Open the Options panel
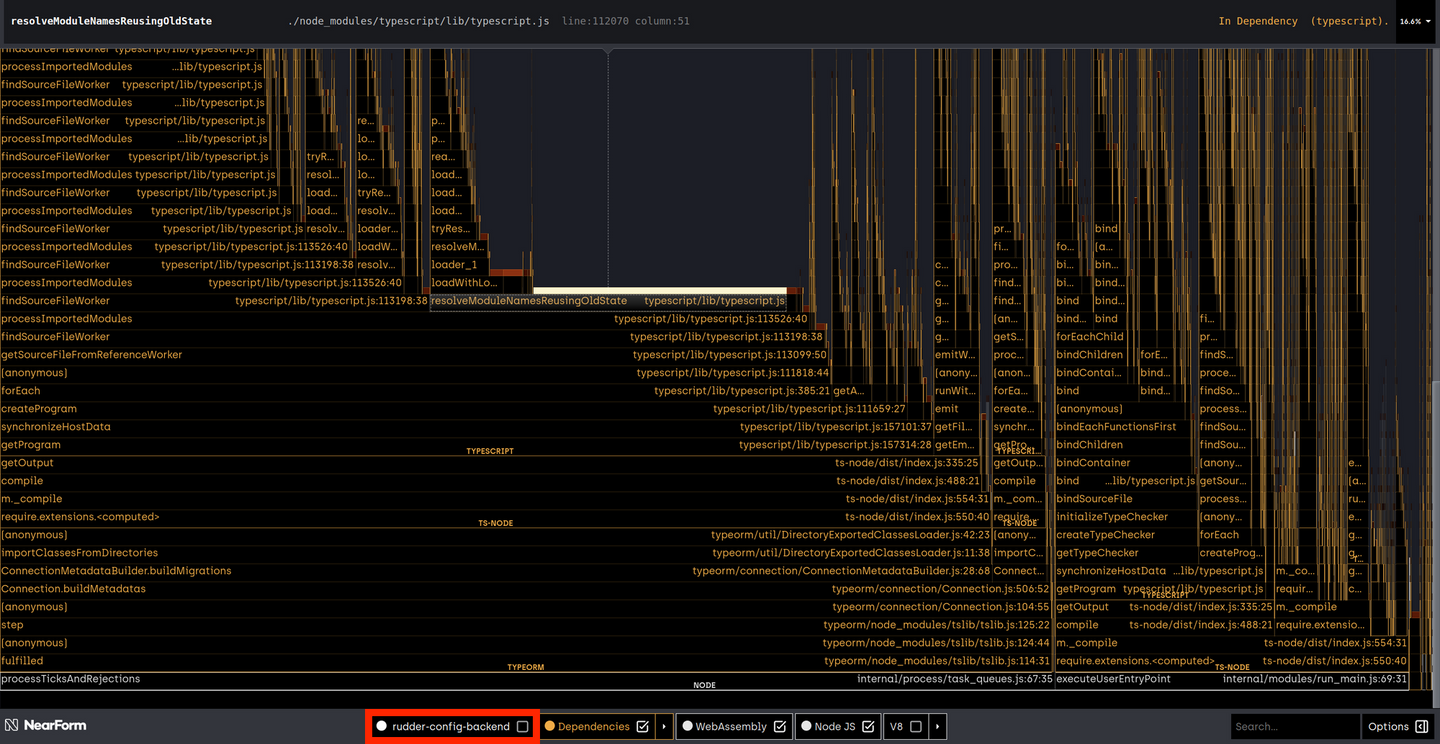The width and height of the screenshot is (1440, 744). [1397, 727]
